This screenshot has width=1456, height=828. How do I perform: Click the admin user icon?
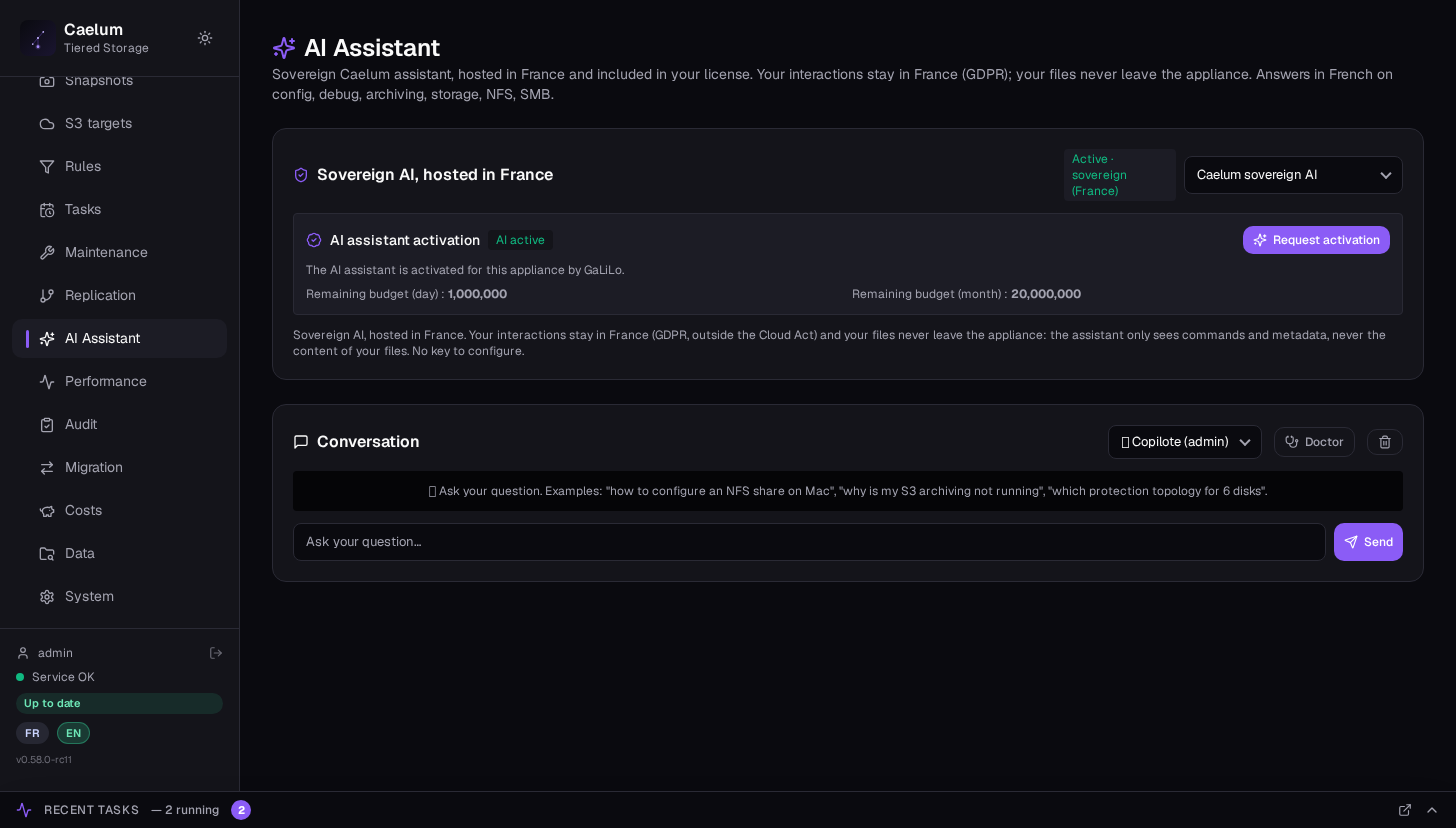coord(23,653)
